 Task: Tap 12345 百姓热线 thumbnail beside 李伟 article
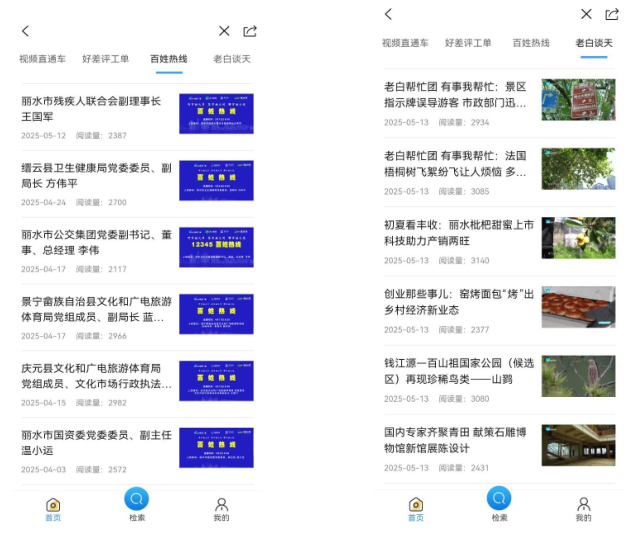pos(216,247)
